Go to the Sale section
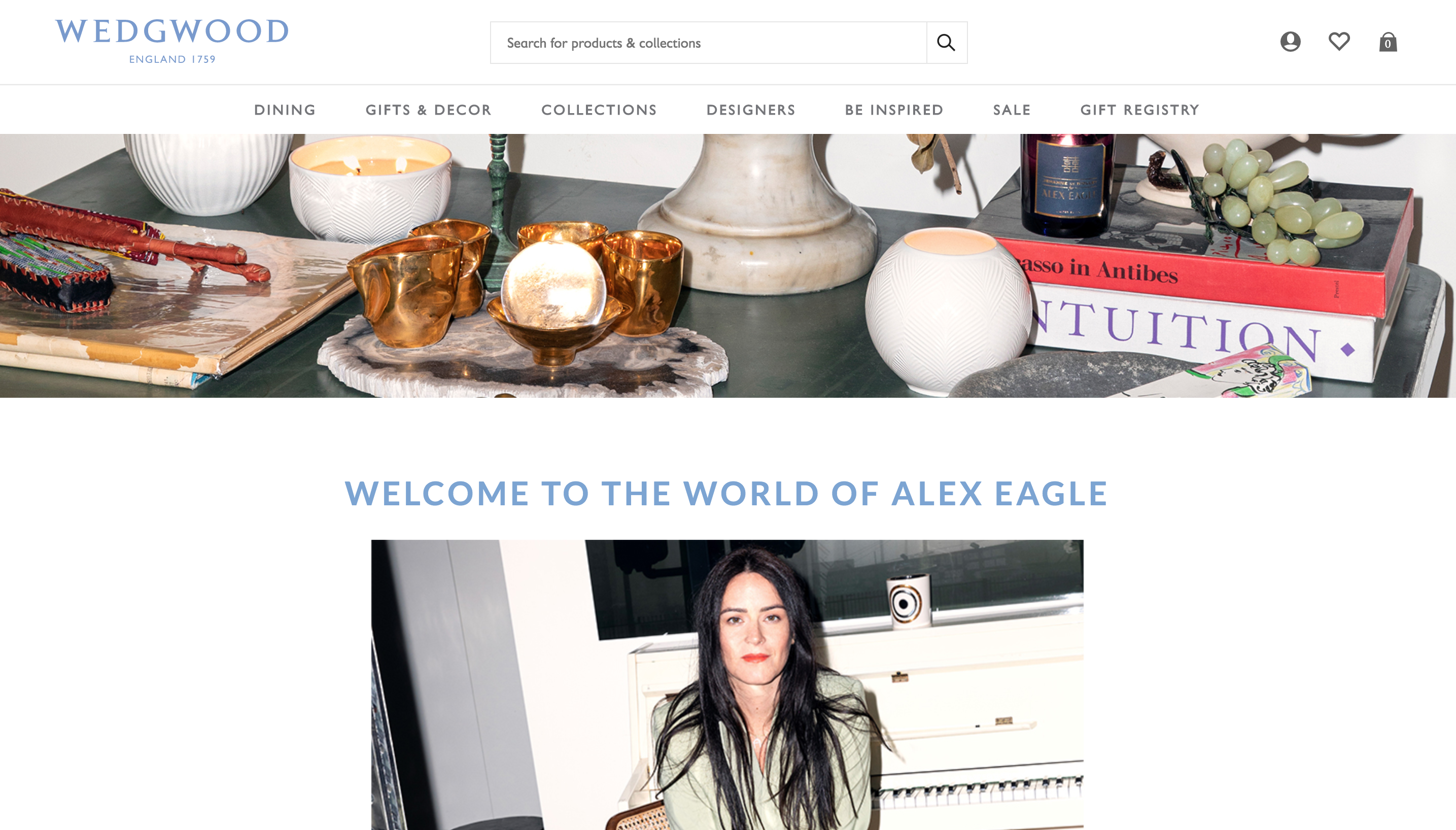This screenshot has height=830, width=1456. tap(1012, 110)
